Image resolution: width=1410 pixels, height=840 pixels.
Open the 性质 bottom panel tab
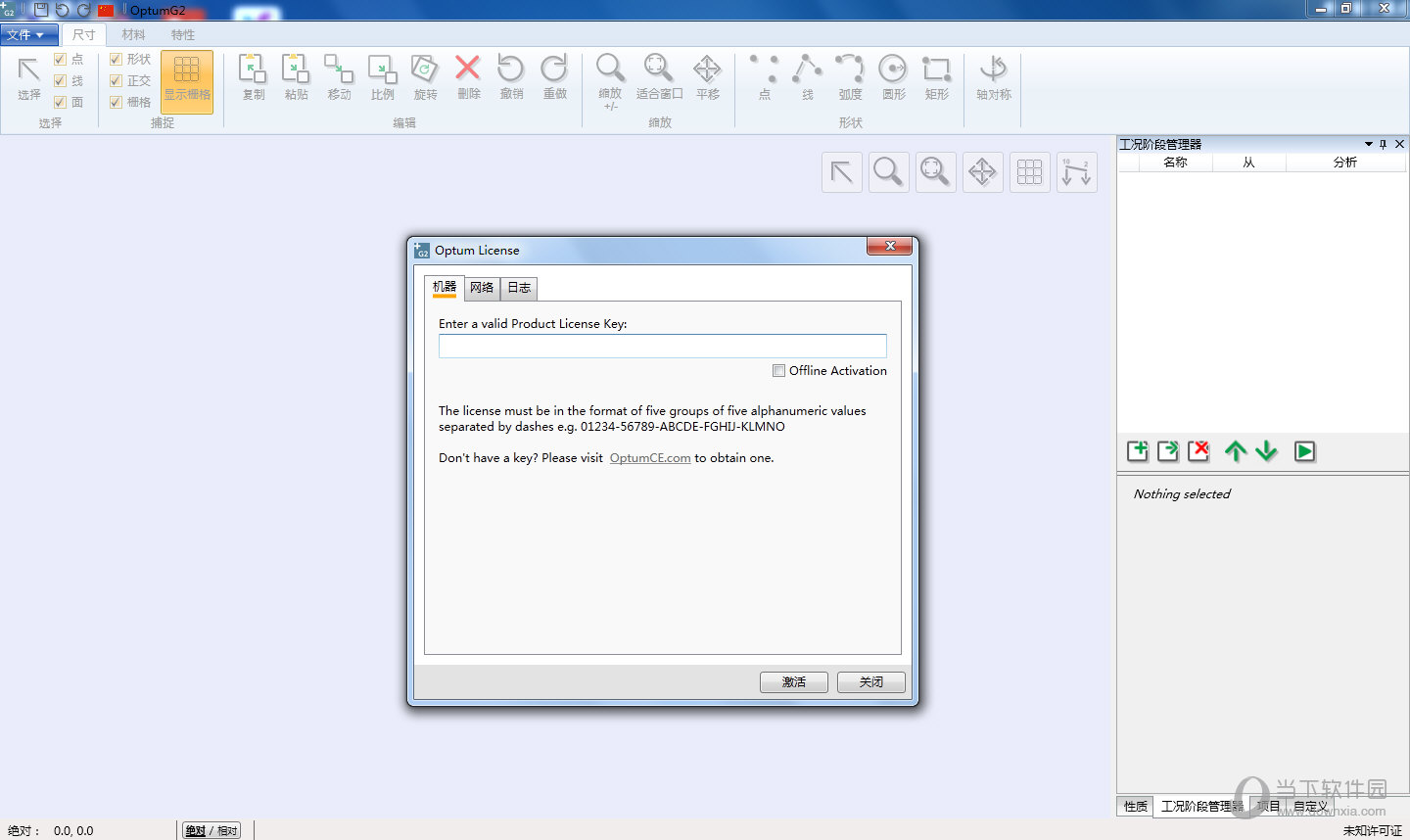pyautogui.click(x=1136, y=807)
